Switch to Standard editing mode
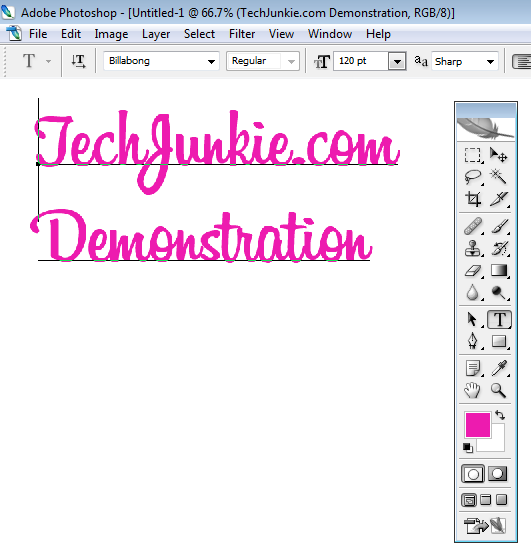 (473, 474)
